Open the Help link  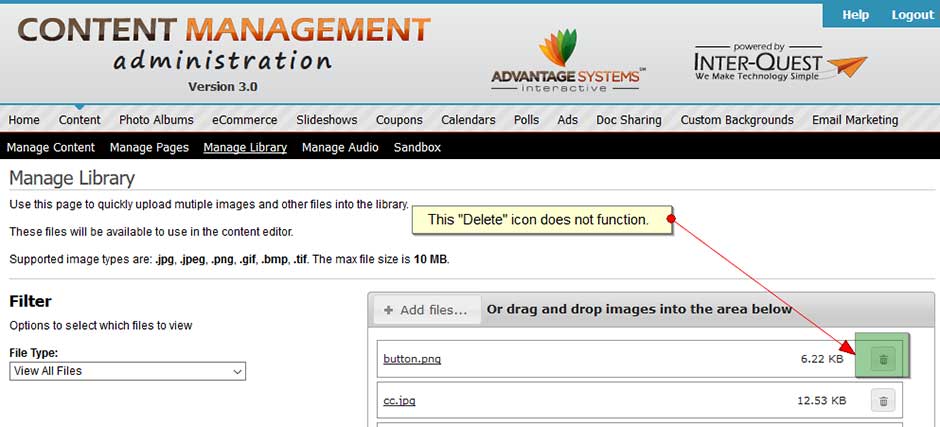(x=855, y=15)
